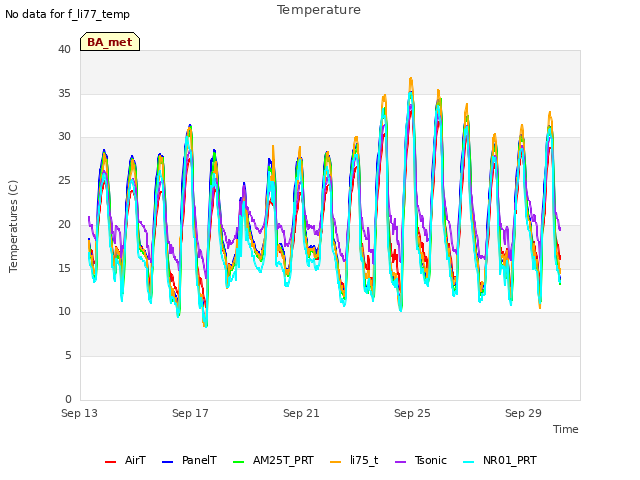Click the purple Tsonic color swatch
This screenshot has width=640, height=480.
pyautogui.click(x=401, y=462)
